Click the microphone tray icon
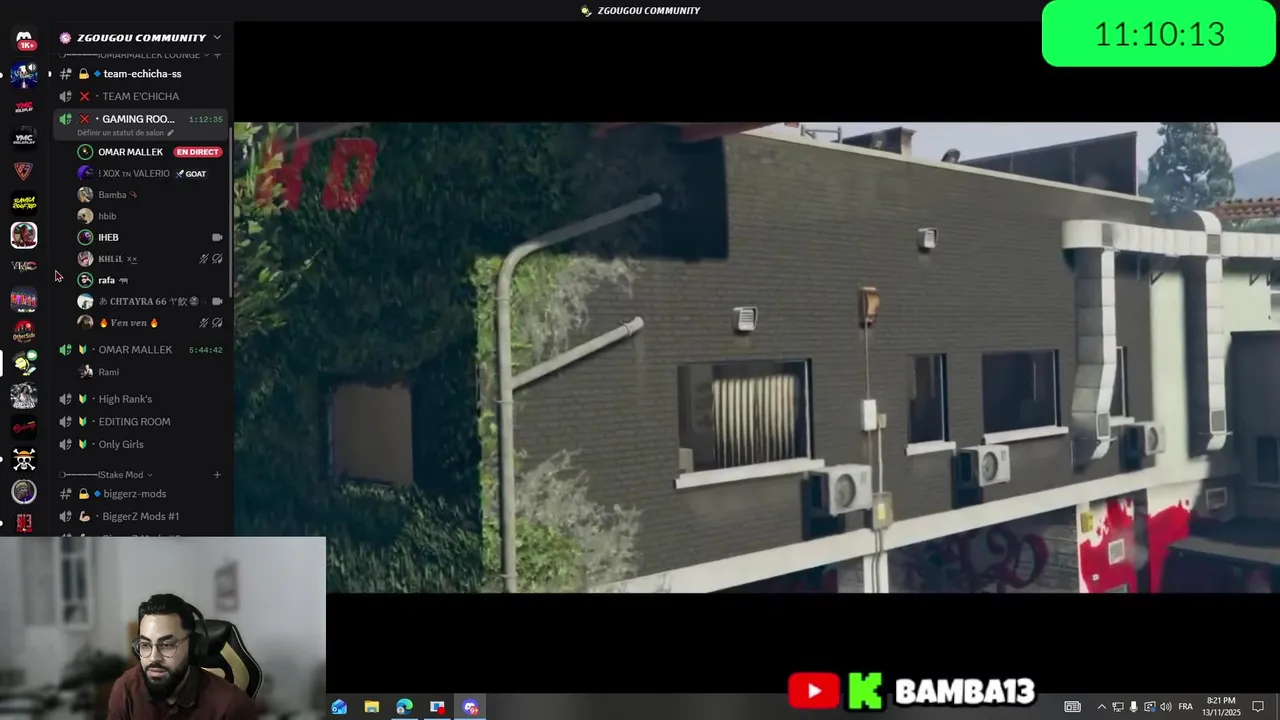Screen dimensions: 1280x720 [1134, 707]
